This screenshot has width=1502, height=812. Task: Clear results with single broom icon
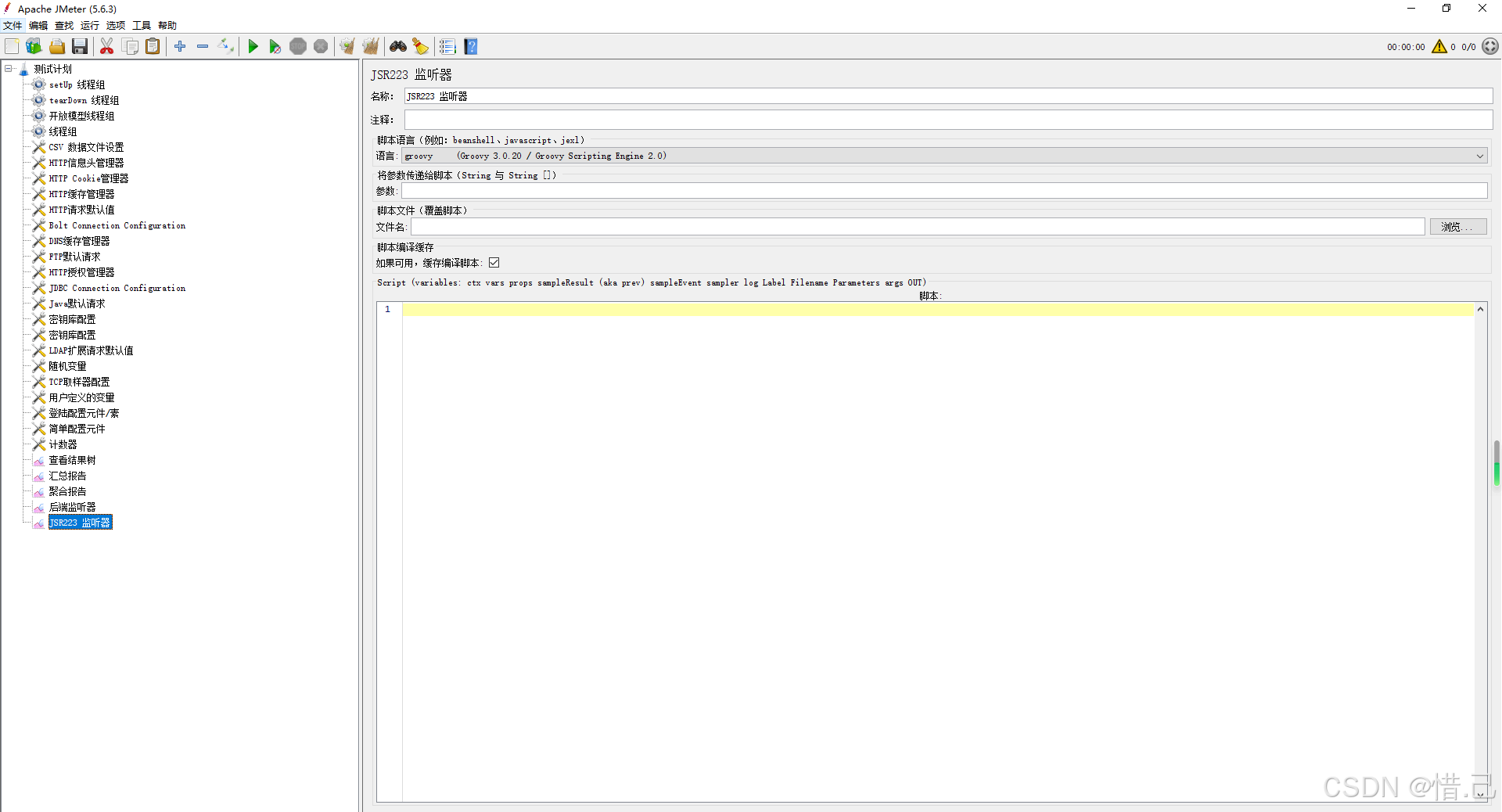click(x=347, y=47)
